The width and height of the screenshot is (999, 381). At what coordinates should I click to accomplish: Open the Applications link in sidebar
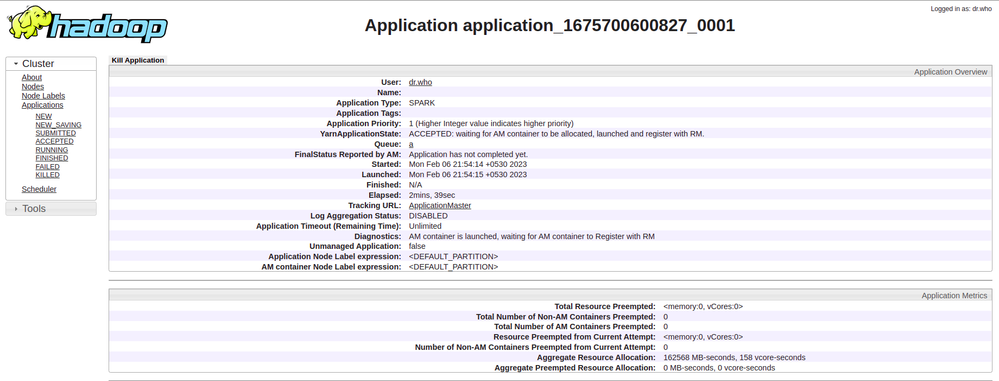click(x=42, y=105)
